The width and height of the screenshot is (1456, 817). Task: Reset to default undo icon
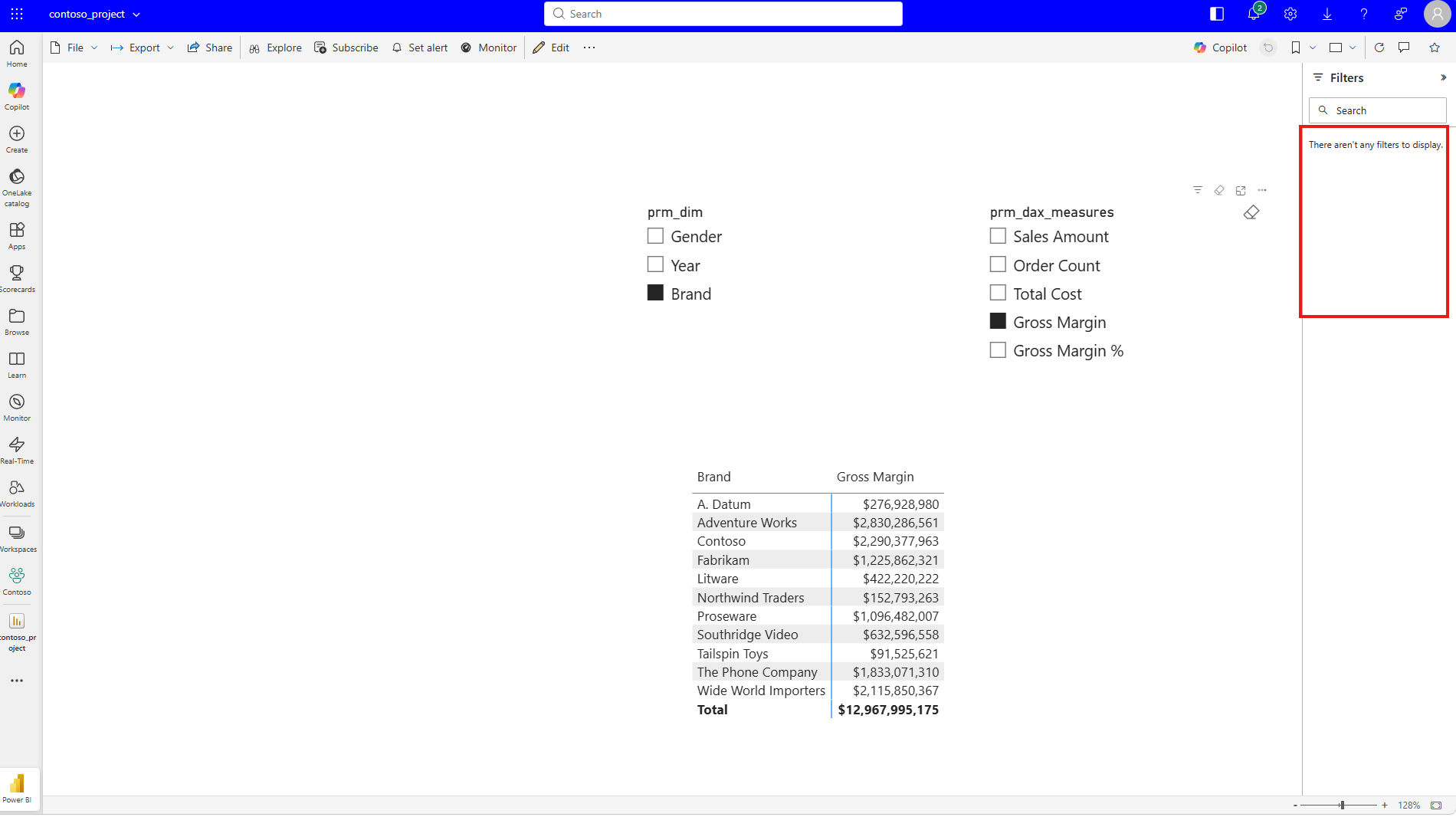click(x=1268, y=48)
